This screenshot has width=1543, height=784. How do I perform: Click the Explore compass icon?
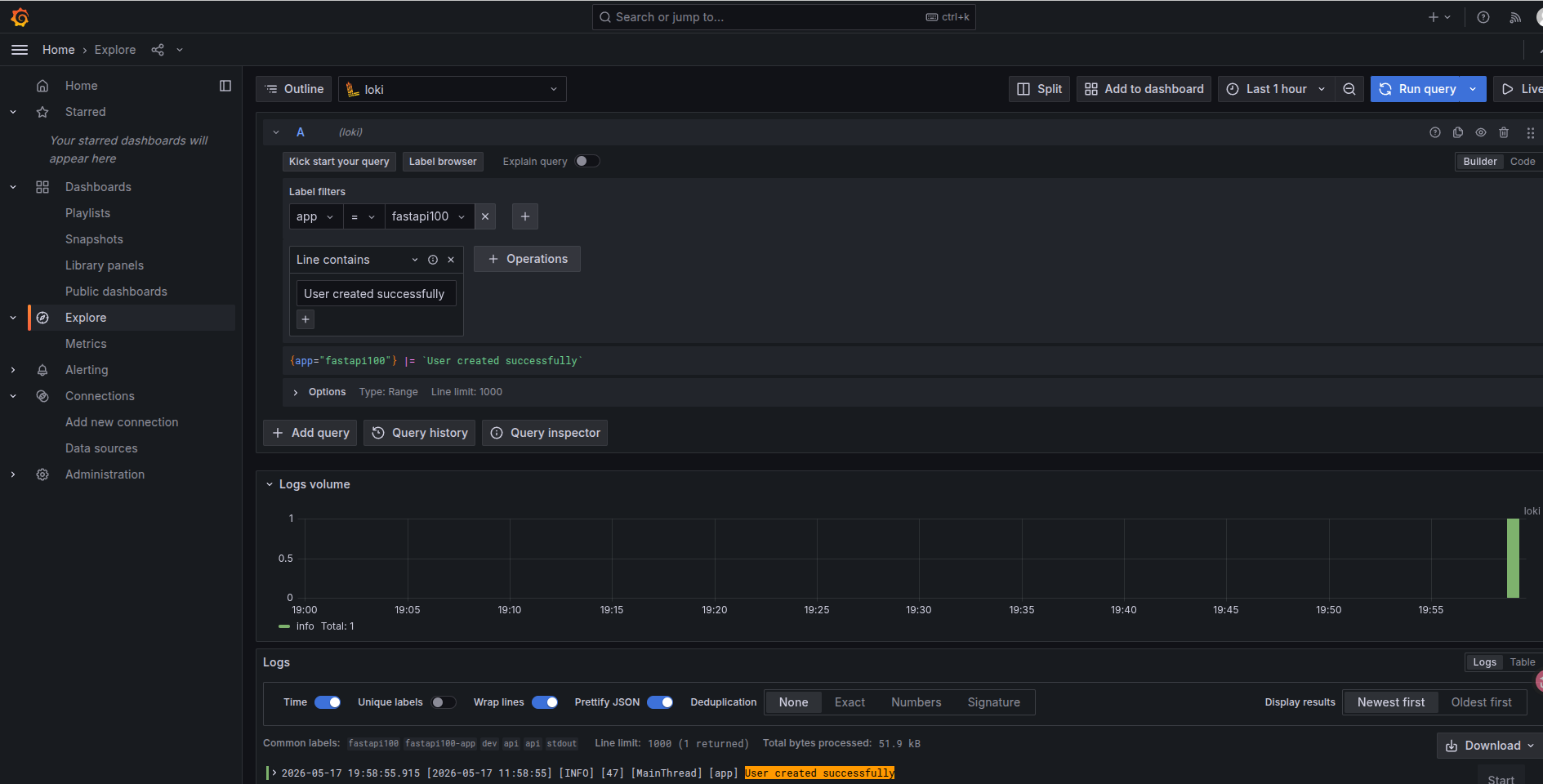point(42,318)
